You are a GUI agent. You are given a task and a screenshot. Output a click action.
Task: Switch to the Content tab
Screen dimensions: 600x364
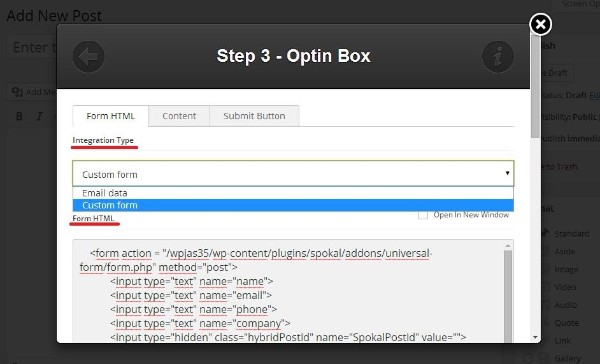tap(179, 116)
